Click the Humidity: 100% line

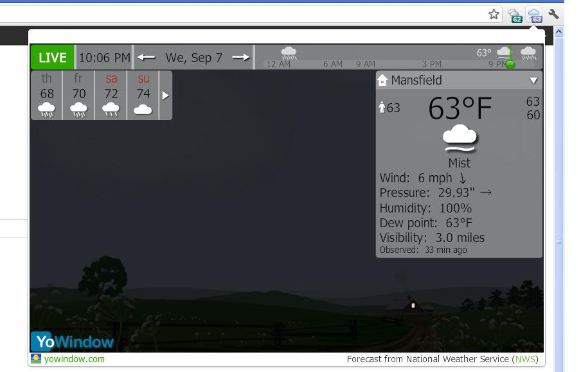tap(425, 208)
